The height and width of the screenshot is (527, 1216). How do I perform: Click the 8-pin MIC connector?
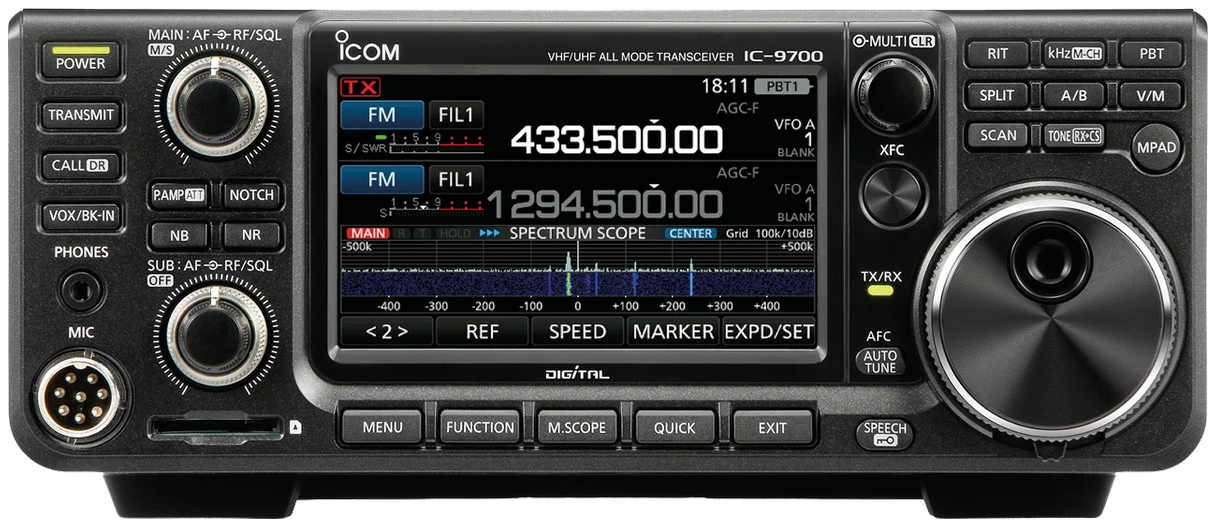(x=80, y=398)
